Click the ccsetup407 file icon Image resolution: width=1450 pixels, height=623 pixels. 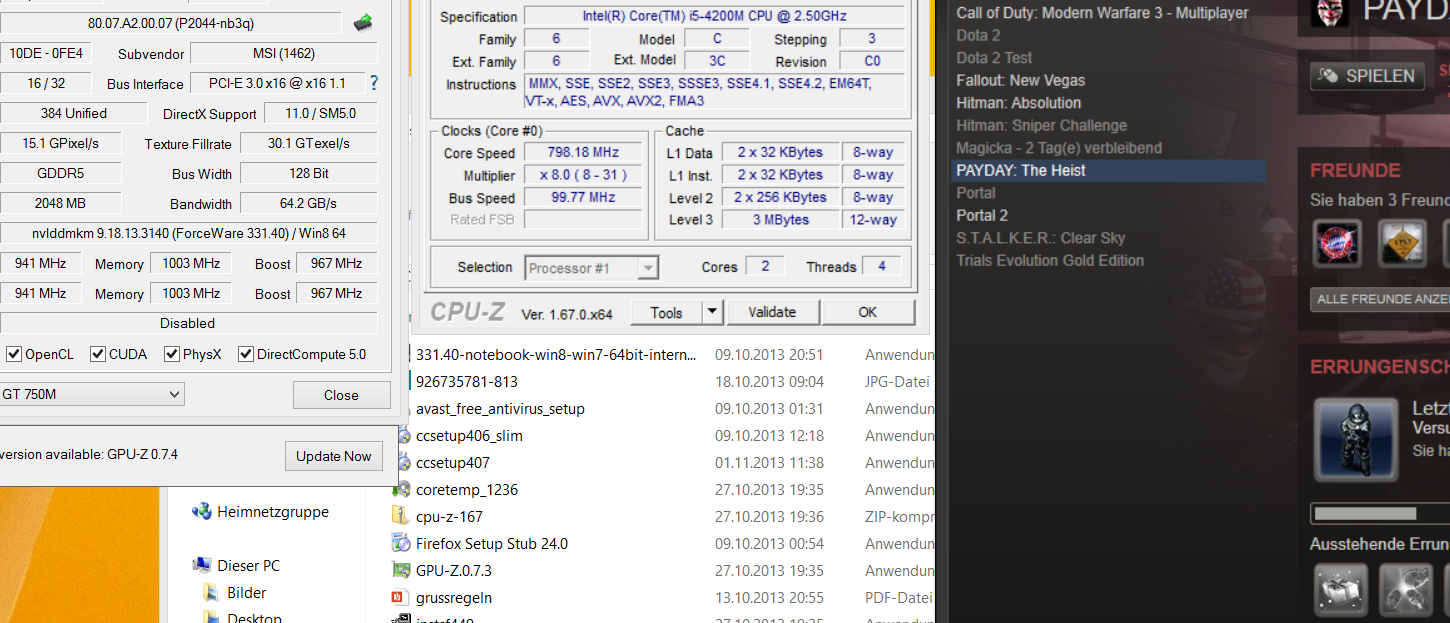click(x=403, y=463)
